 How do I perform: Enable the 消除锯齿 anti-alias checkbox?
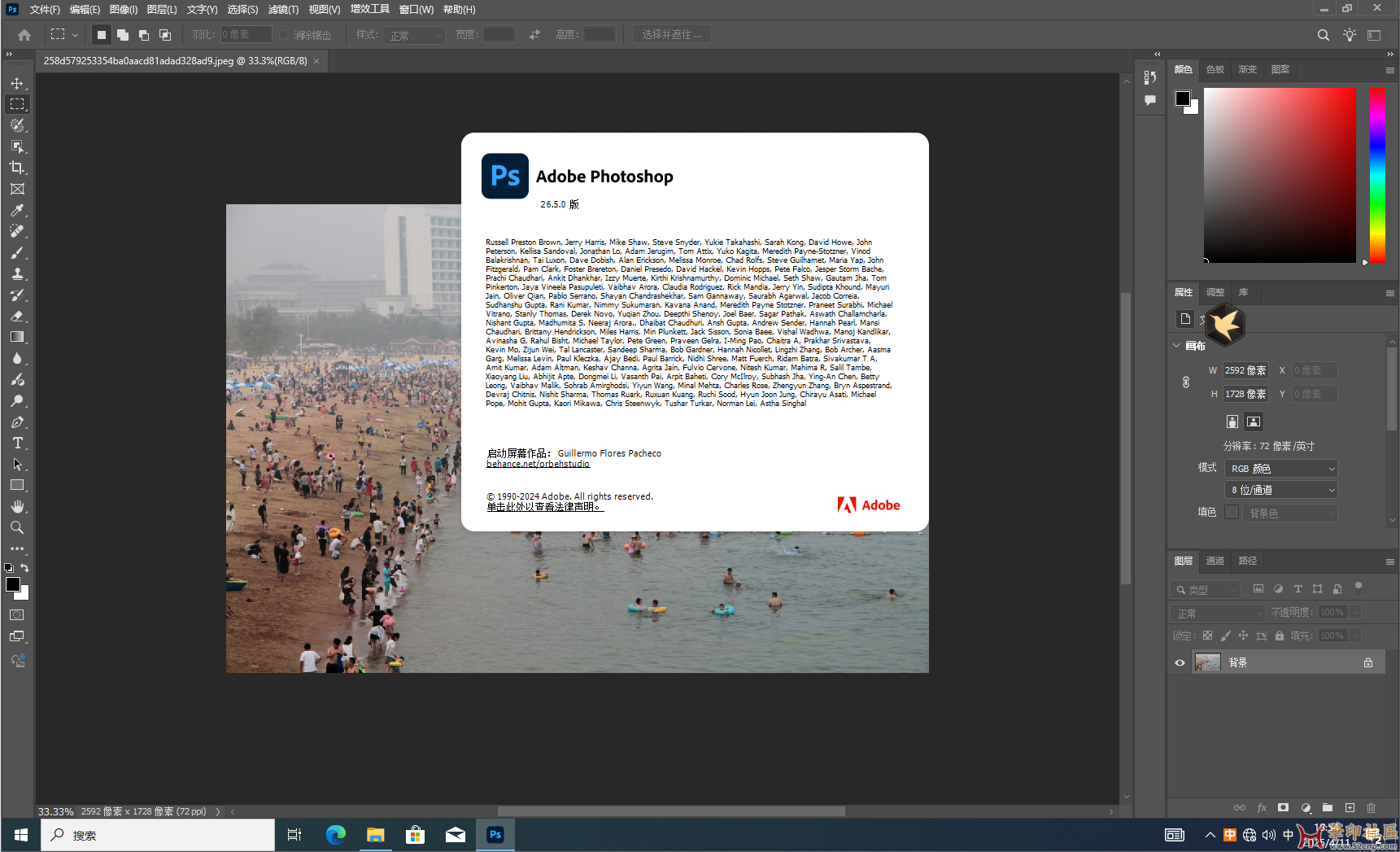pos(284,35)
